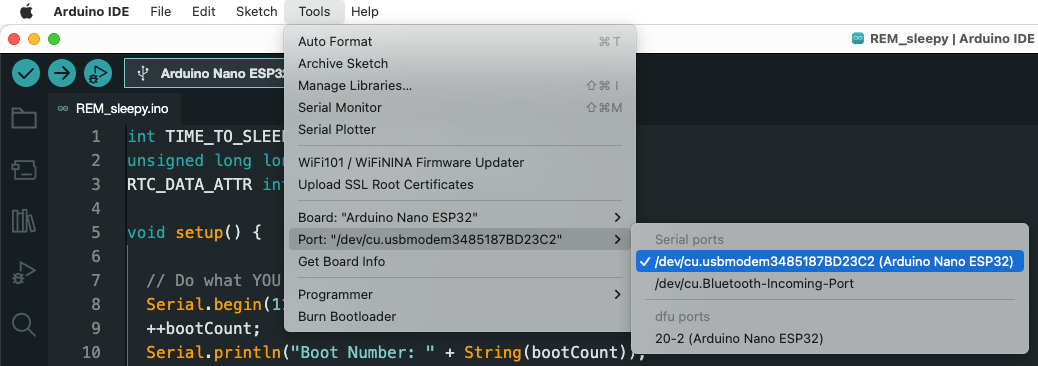
Task: Expand the Port submenu entry
Action: (459, 239)
